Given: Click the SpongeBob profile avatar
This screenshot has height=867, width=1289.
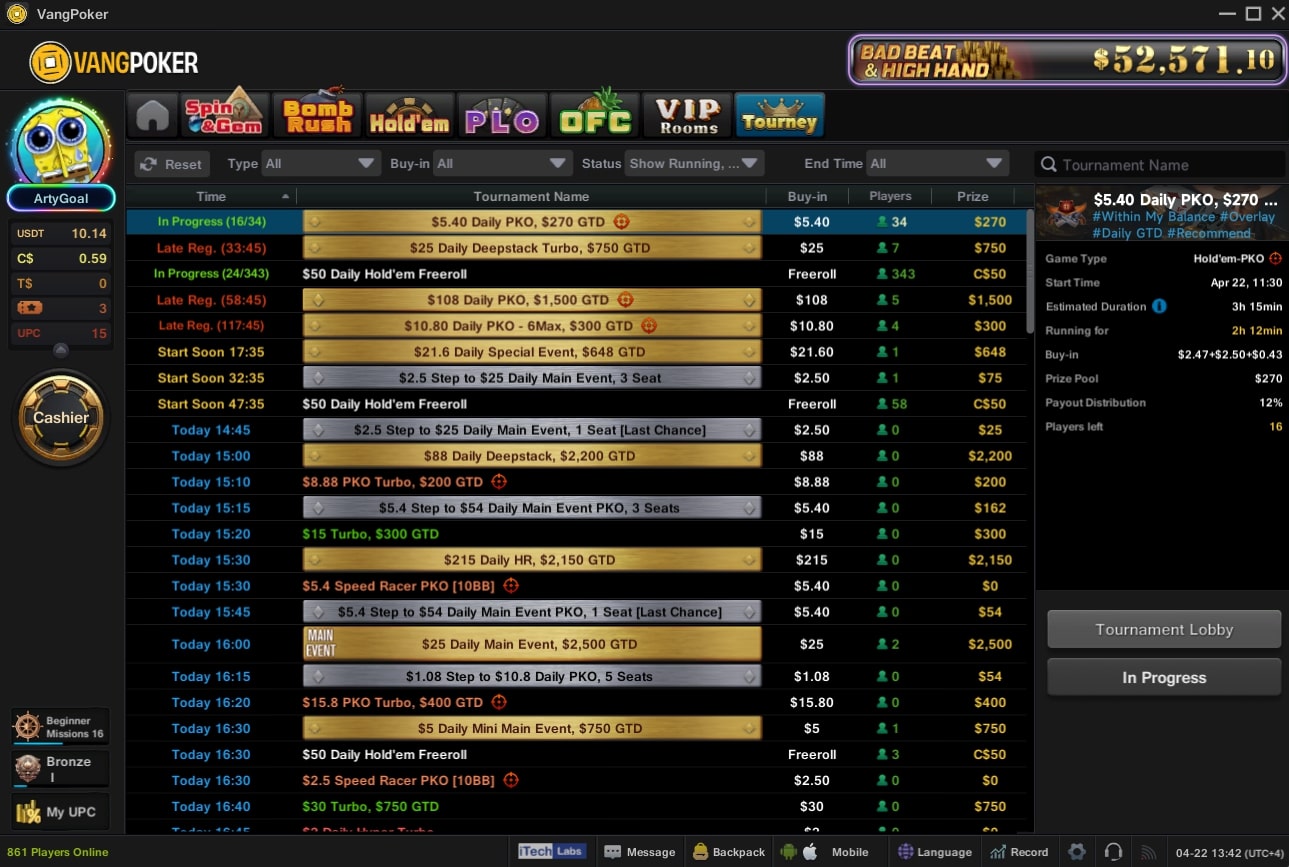Looking at the screenshot, I should (x=61, y=143).
